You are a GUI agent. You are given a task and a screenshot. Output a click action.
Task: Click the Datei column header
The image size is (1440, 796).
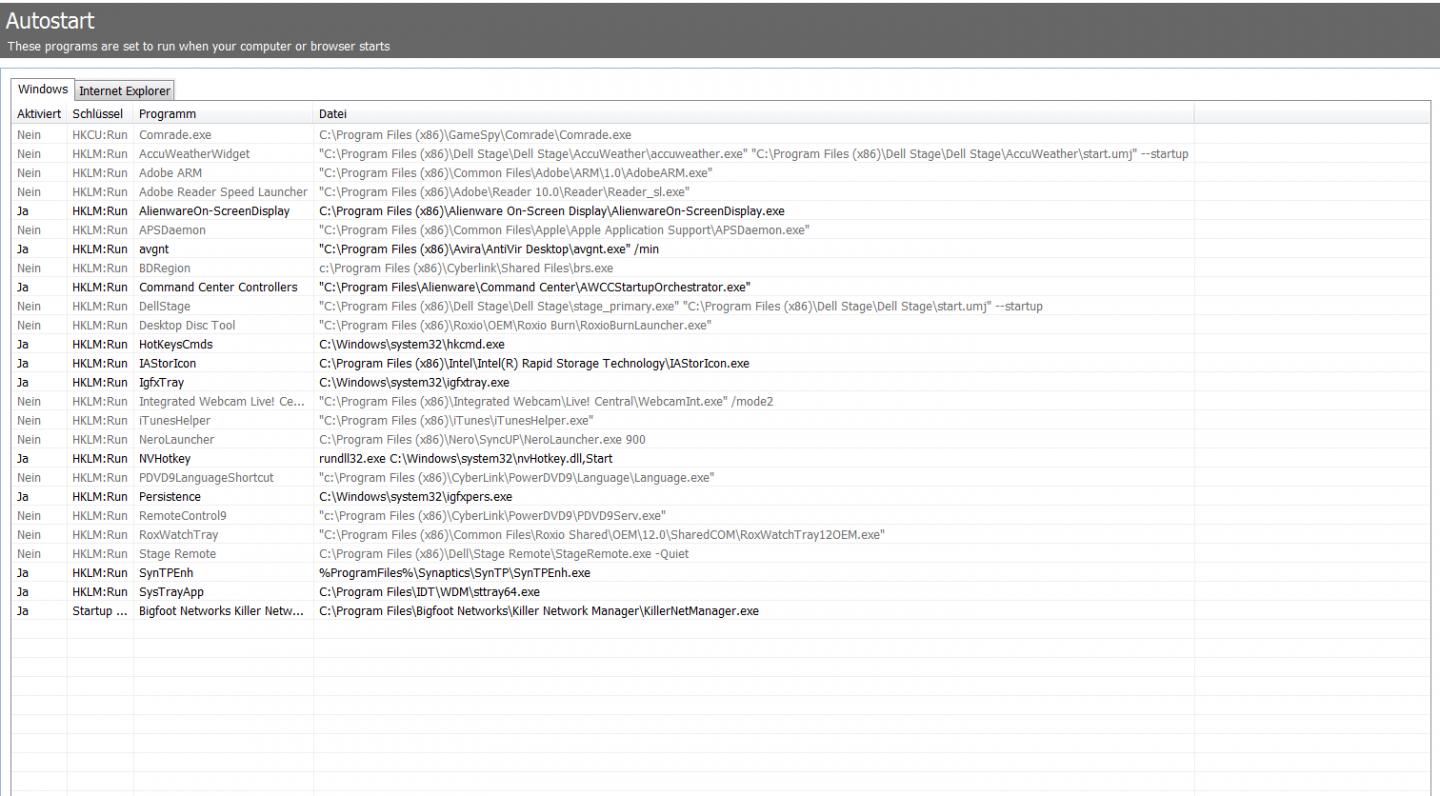333,115
